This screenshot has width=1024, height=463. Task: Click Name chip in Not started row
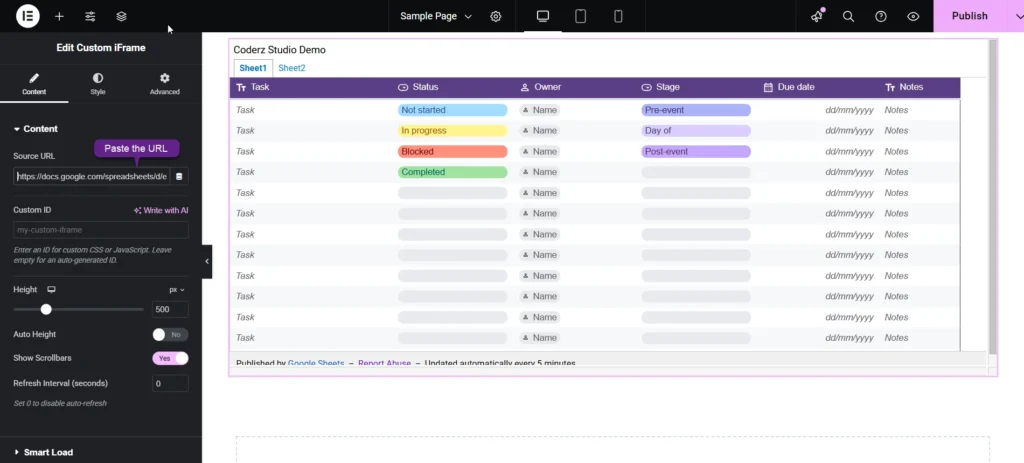coord(539,110)
